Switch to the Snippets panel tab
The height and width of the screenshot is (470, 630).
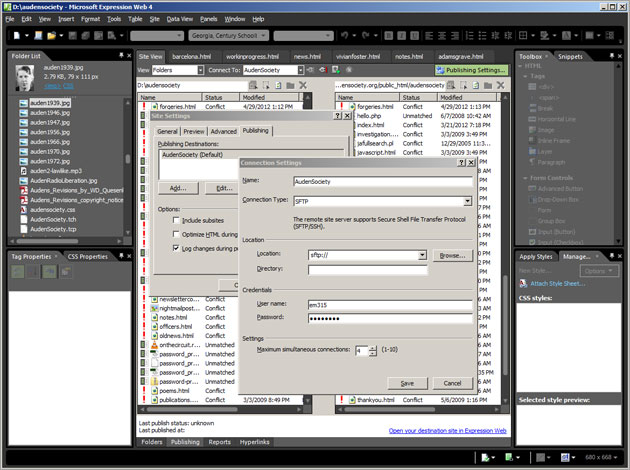pyautogui.click(x=570, y=57)
